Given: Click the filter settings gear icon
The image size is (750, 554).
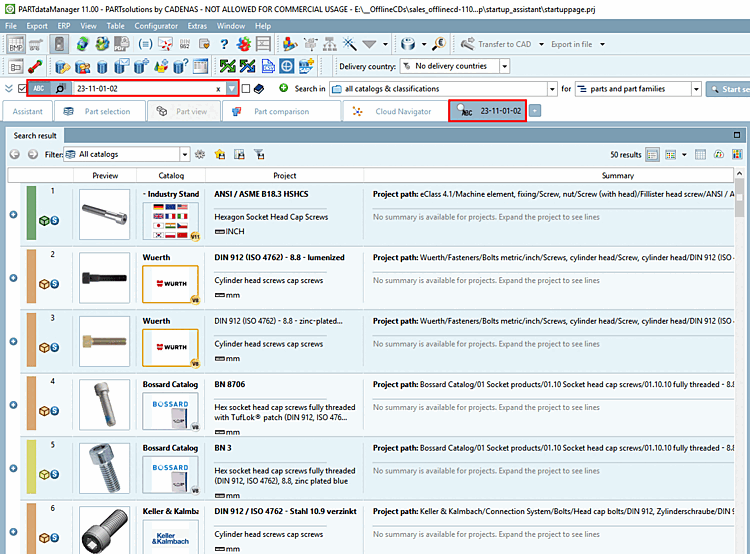Looking at the screenshot, I should click(x=200, y=155).
